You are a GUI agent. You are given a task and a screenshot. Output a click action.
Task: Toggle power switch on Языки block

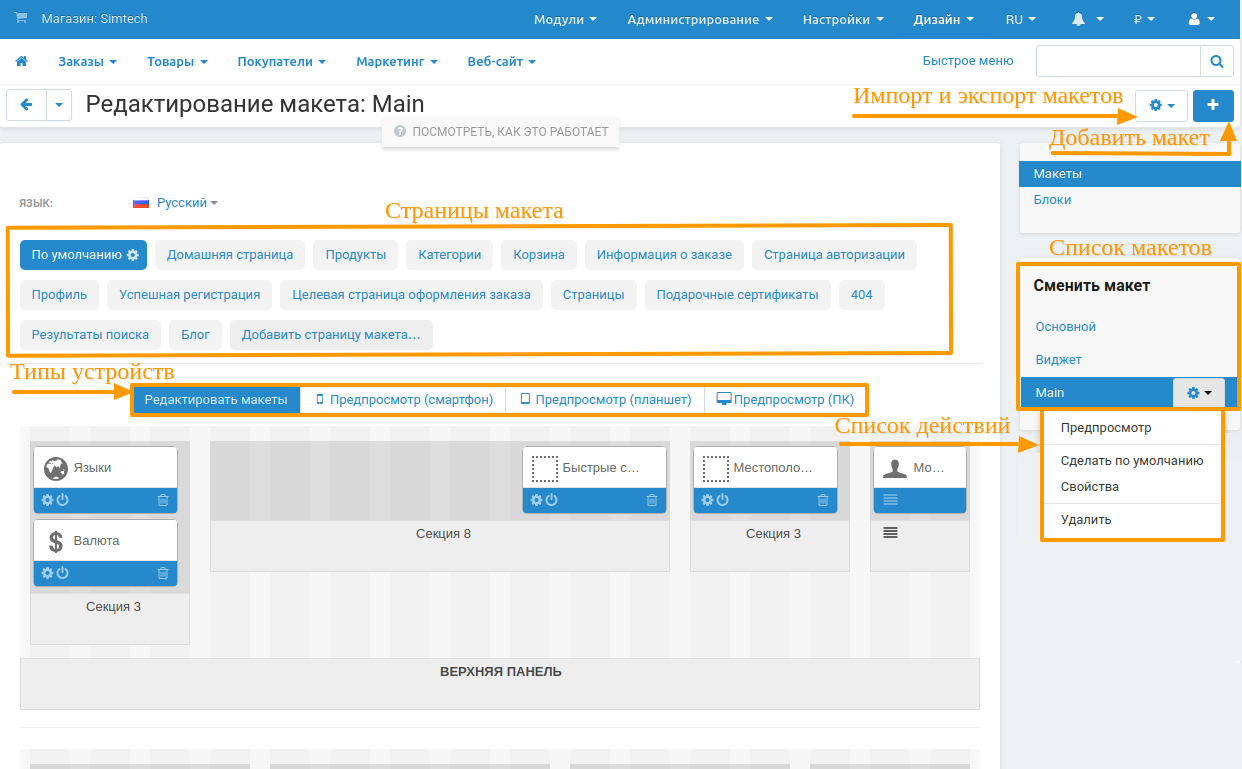tap(62, 500)
